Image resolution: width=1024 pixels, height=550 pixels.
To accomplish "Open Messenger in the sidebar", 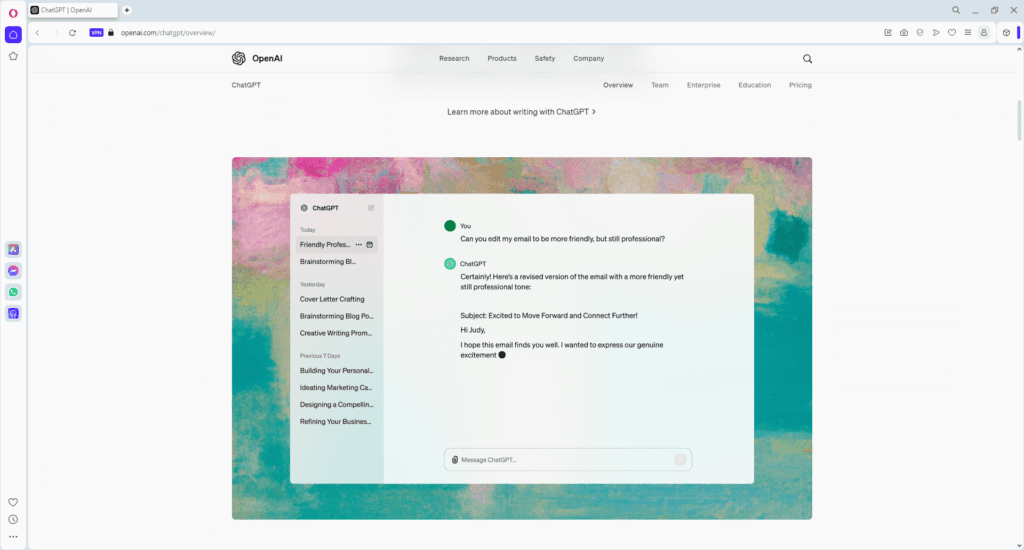I will pos(13,271).
